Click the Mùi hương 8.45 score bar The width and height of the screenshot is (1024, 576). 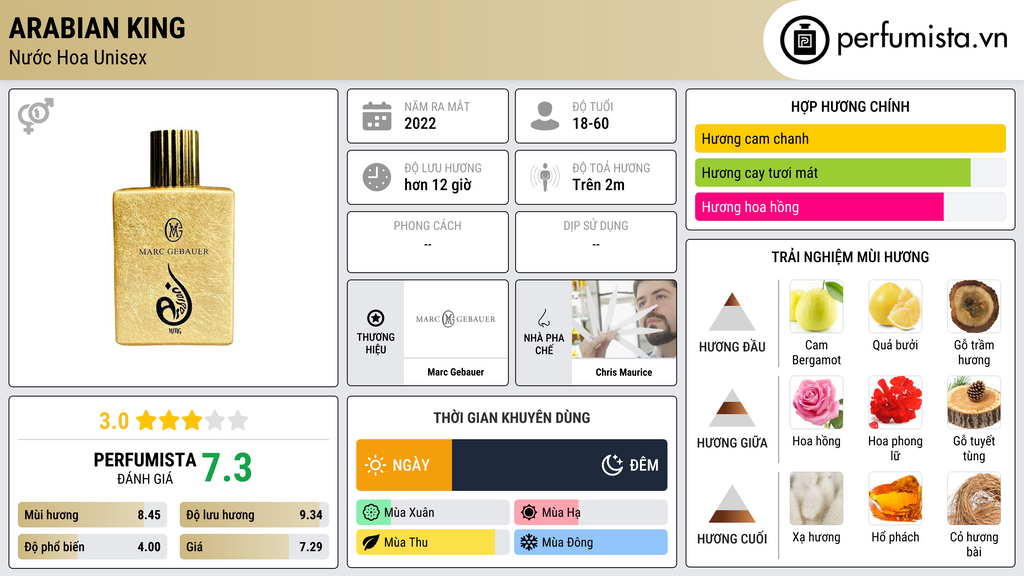coord(93,515)
